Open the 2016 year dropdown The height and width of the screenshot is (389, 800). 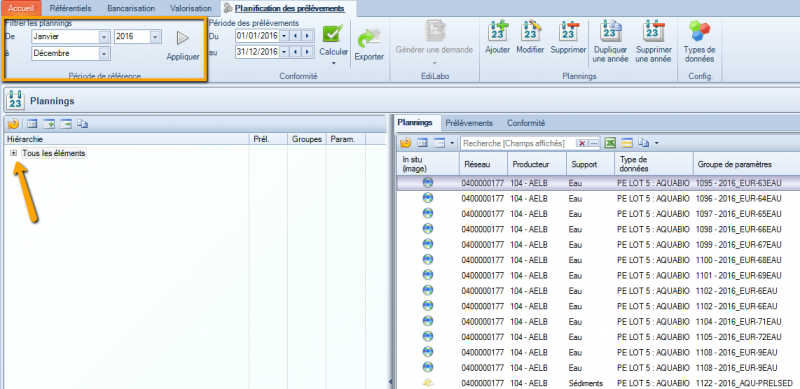tap(155, 37)
